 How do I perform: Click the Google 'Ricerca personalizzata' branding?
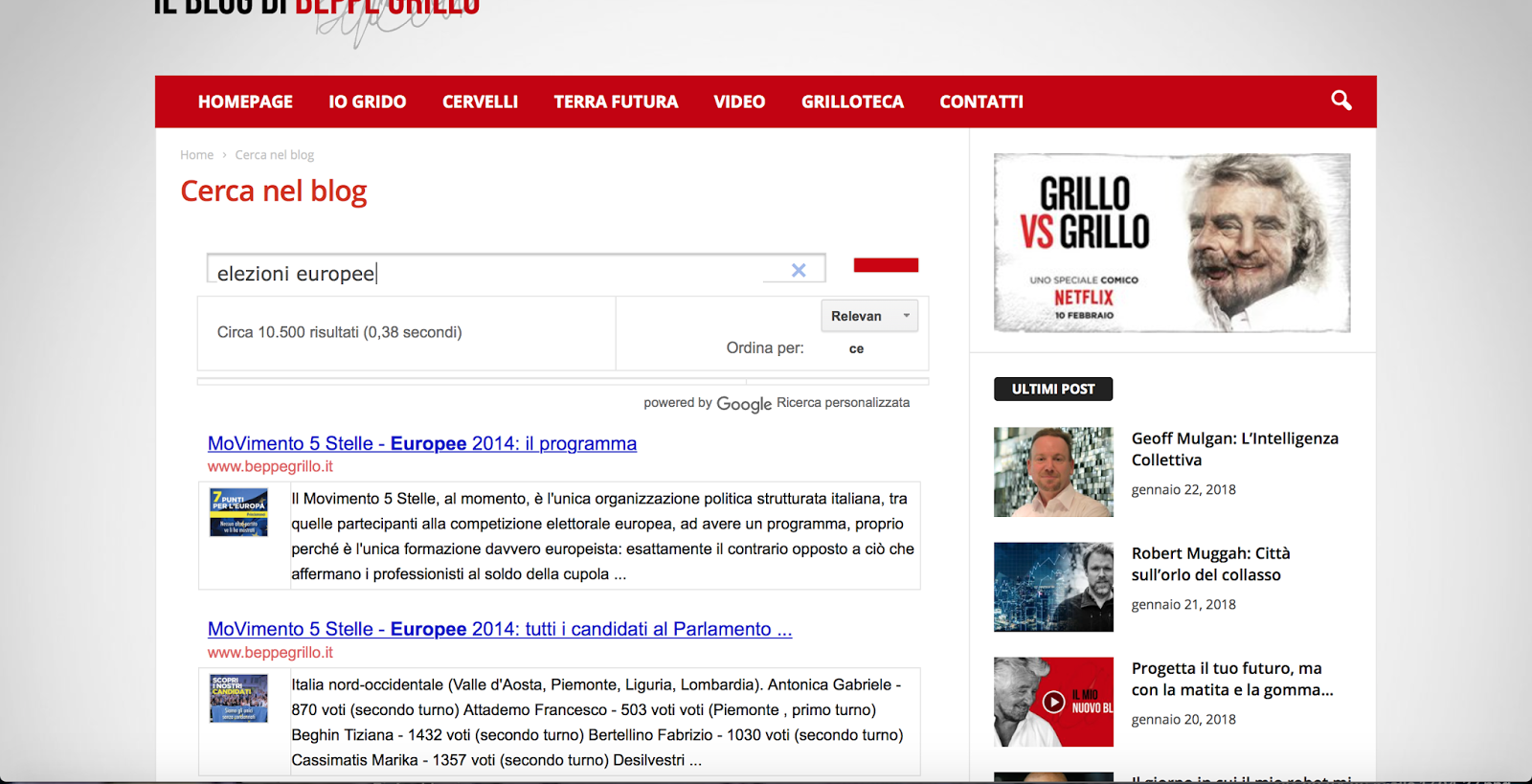(x=777, y=403)
